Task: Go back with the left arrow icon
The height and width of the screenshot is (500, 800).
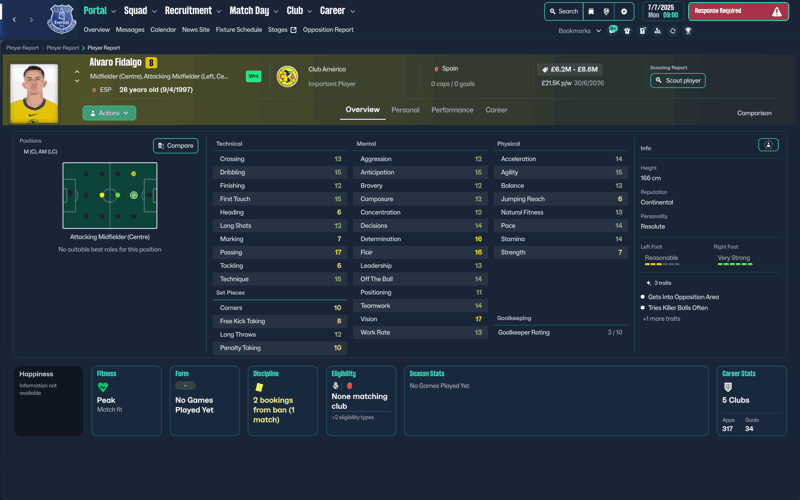Action: [14, 19]
